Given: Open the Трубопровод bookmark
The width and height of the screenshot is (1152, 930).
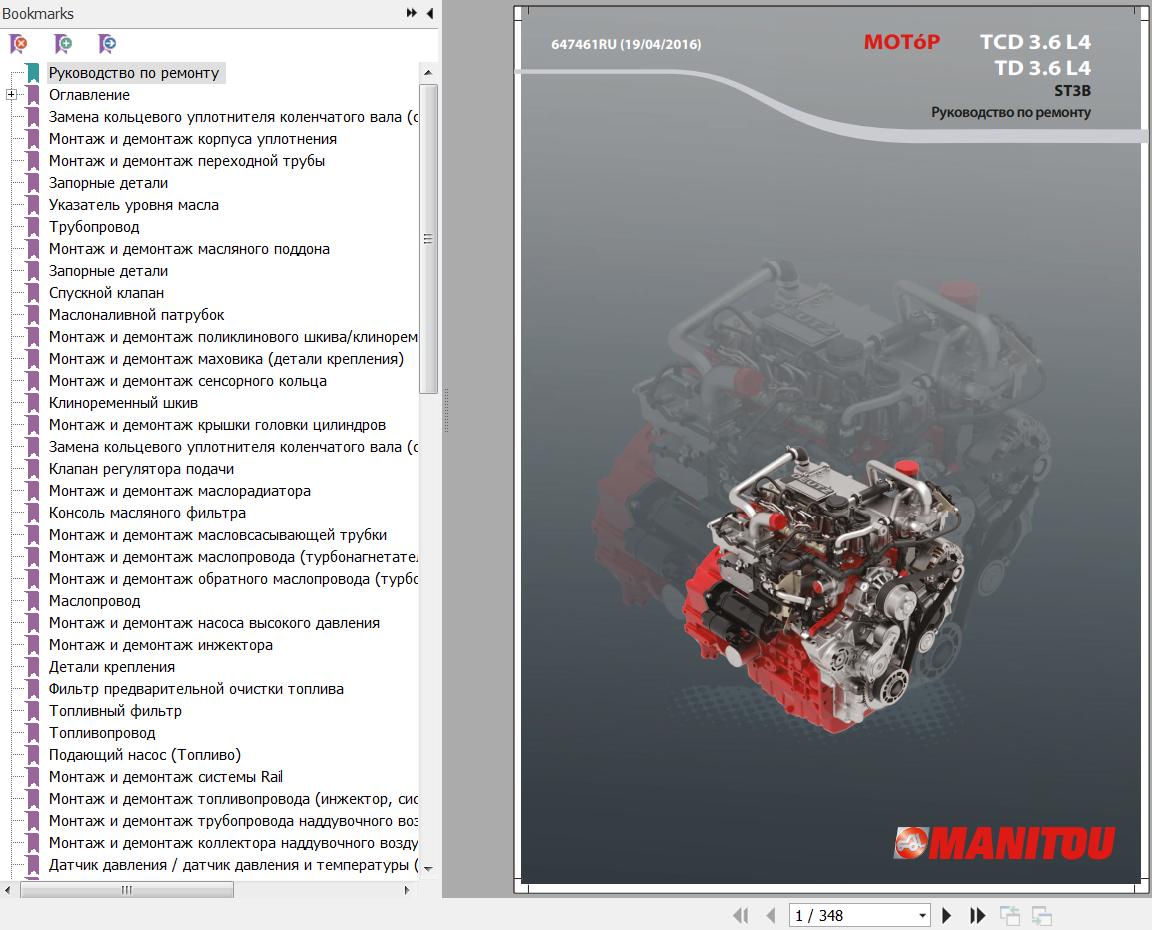Looking at the screenshot, I should pyautogui.click(x=94, y=227).
